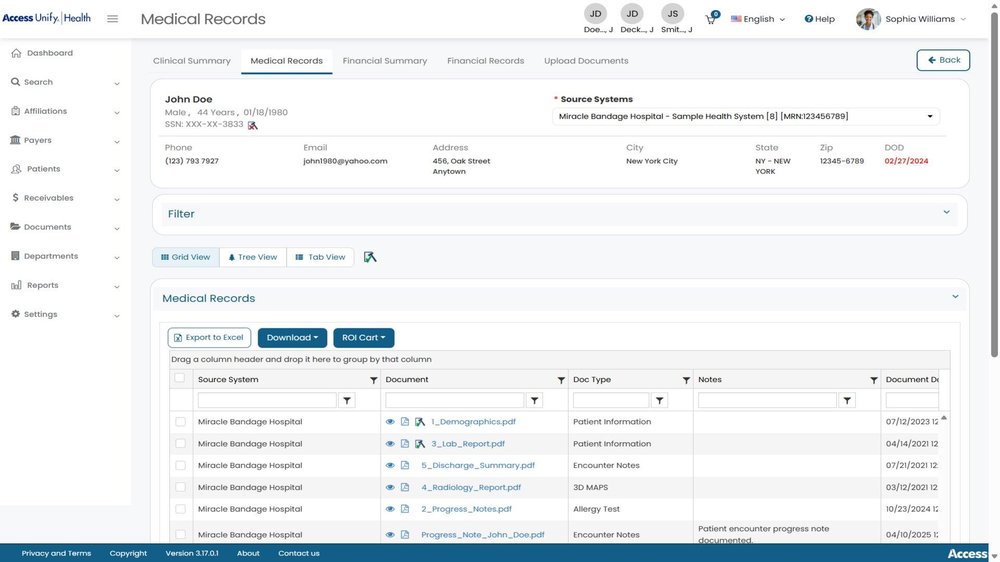Click the PDF file icon for 3_Lab_Report.pdf

pyautogui.click(x=404, y=444)
